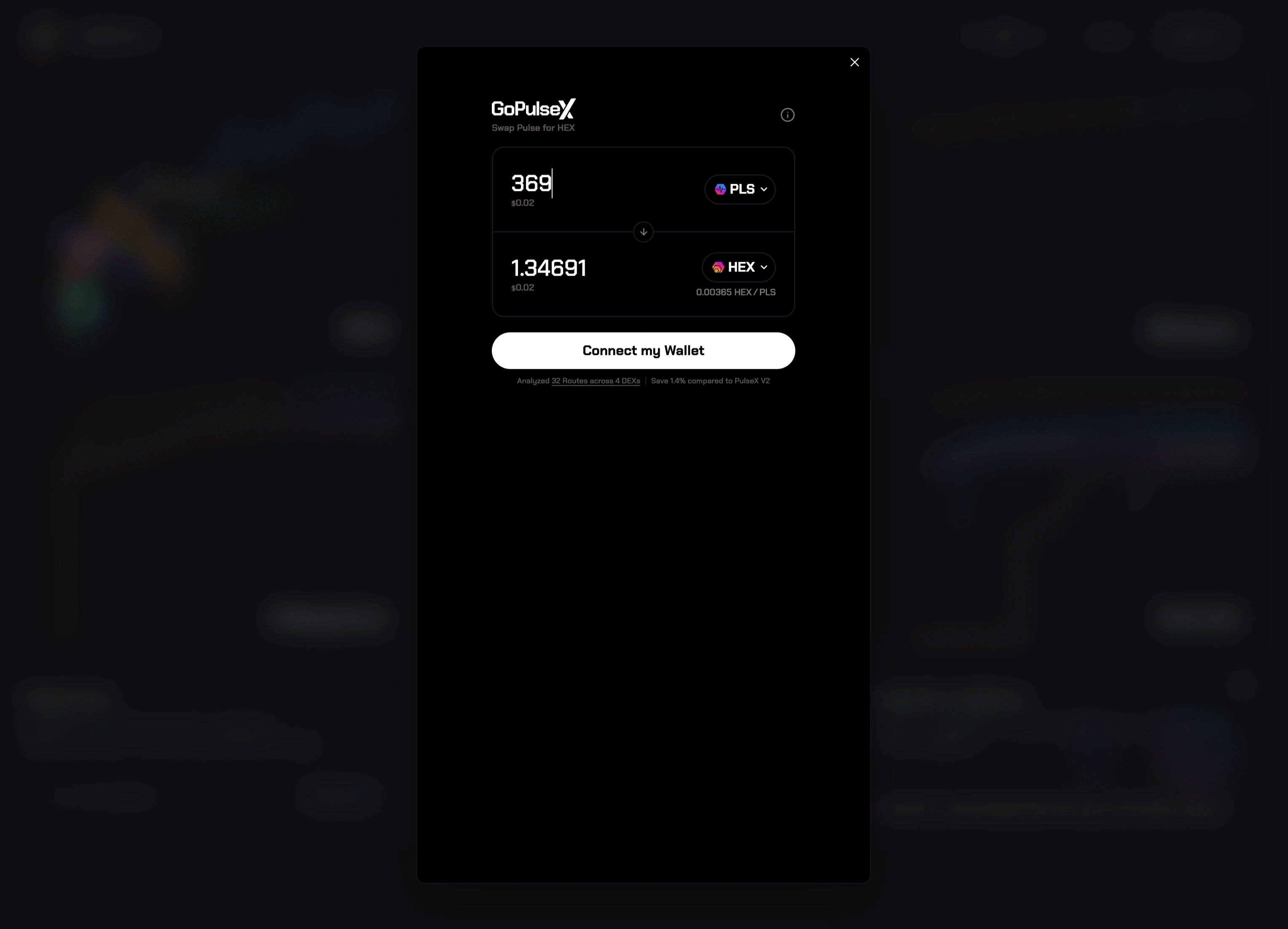Image resolution: width=1288 pixels, height=929 pixels.
Task: Expand the PLS token selector dropdown
Action: click(x=740, y=189)
